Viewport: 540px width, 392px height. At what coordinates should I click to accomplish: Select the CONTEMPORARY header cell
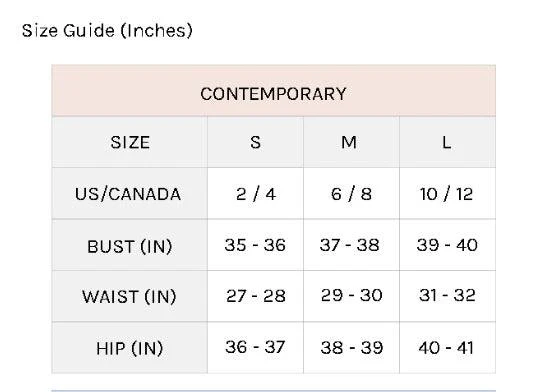(x=273, y=91)
